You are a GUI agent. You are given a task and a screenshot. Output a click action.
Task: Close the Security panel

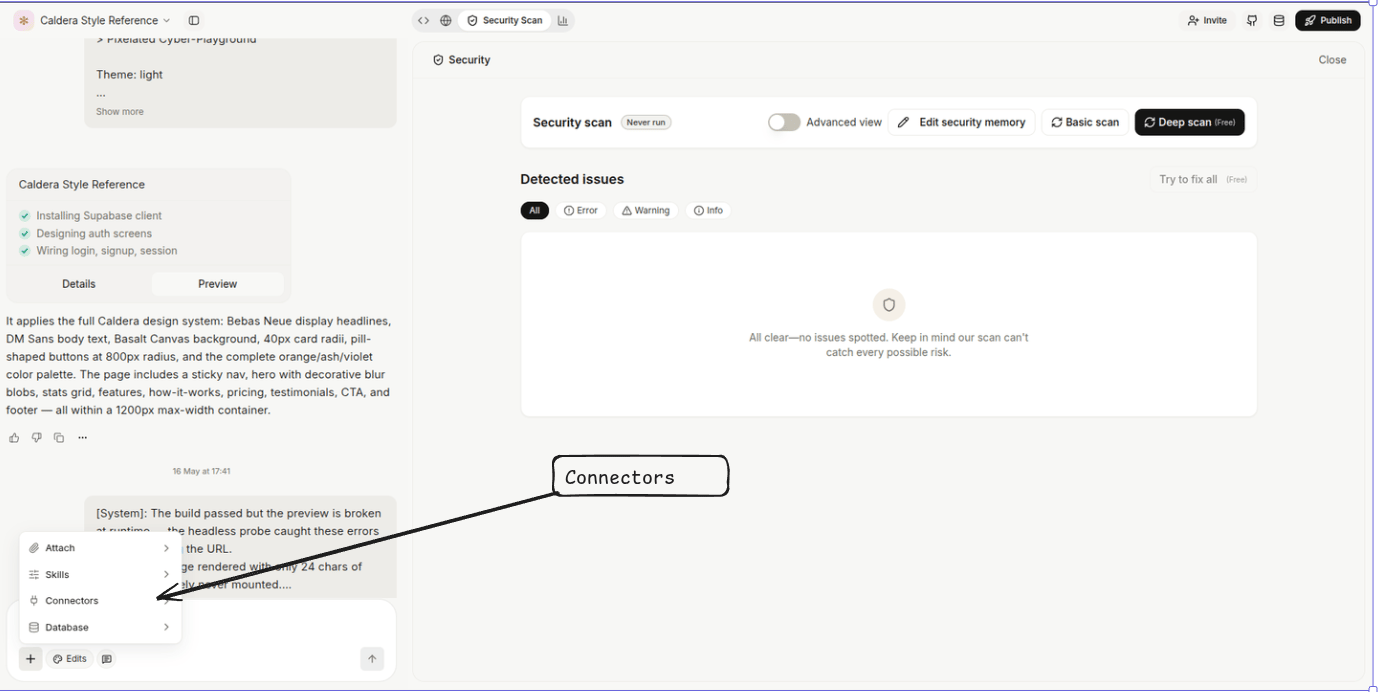(1332, 60)
